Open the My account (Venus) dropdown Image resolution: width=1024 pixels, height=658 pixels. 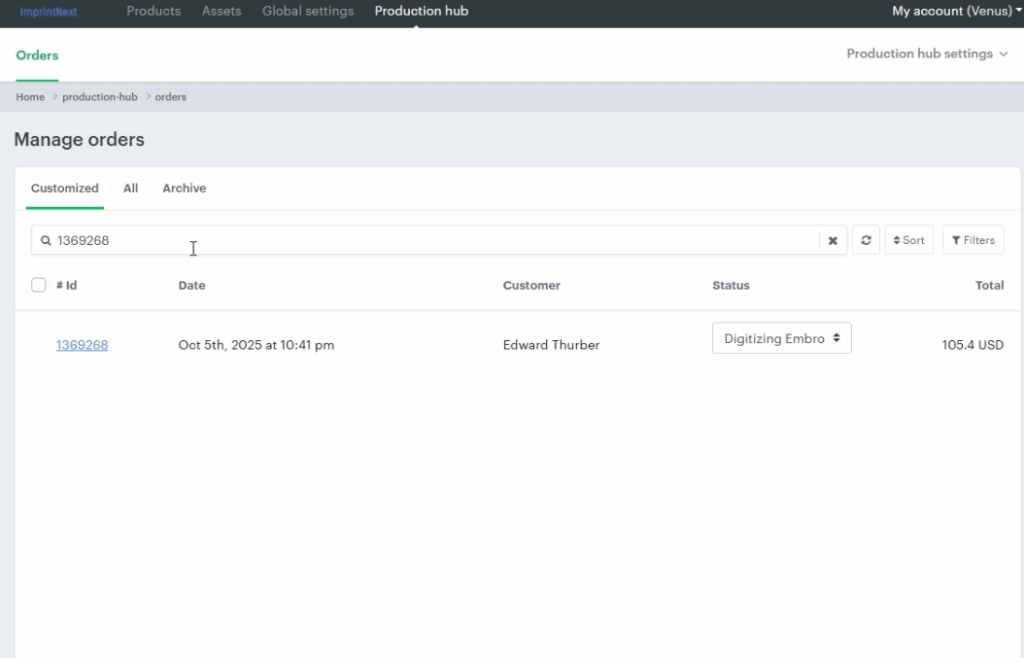[956, 11]
